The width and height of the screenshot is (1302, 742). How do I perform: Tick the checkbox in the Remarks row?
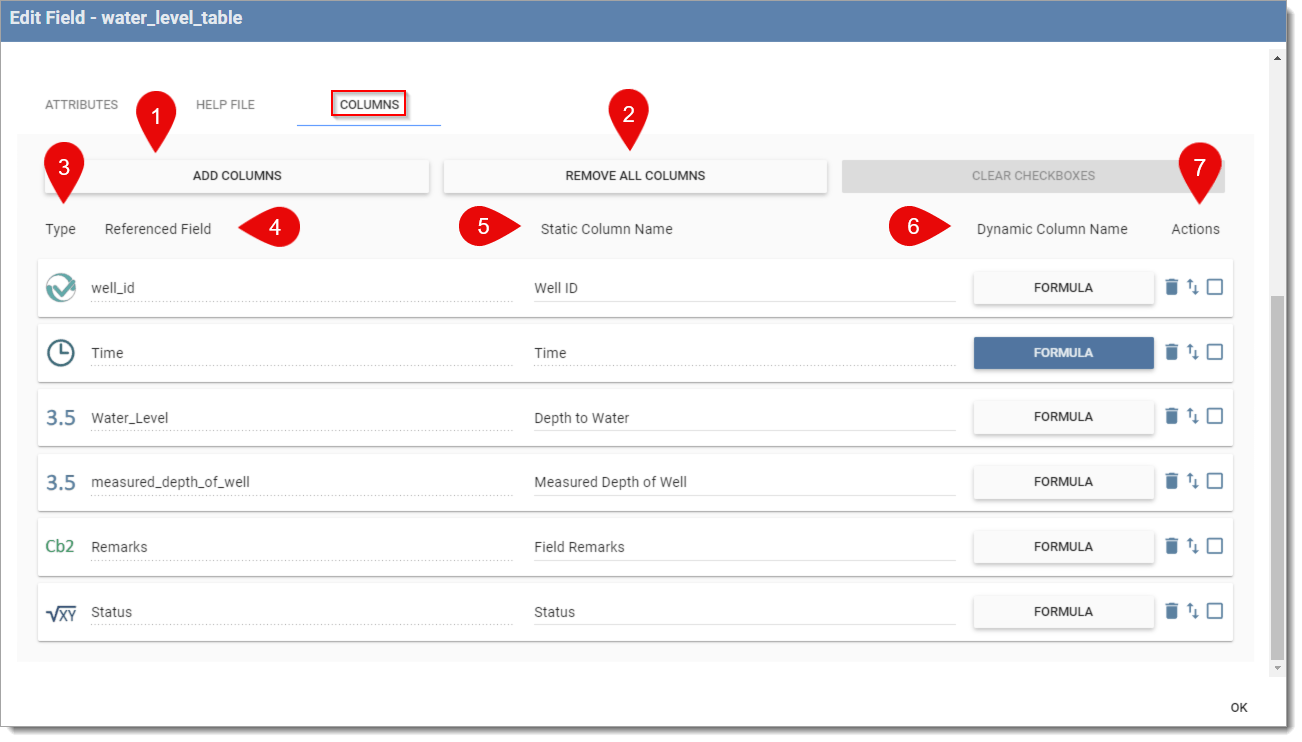click(x=1215, y=546)
